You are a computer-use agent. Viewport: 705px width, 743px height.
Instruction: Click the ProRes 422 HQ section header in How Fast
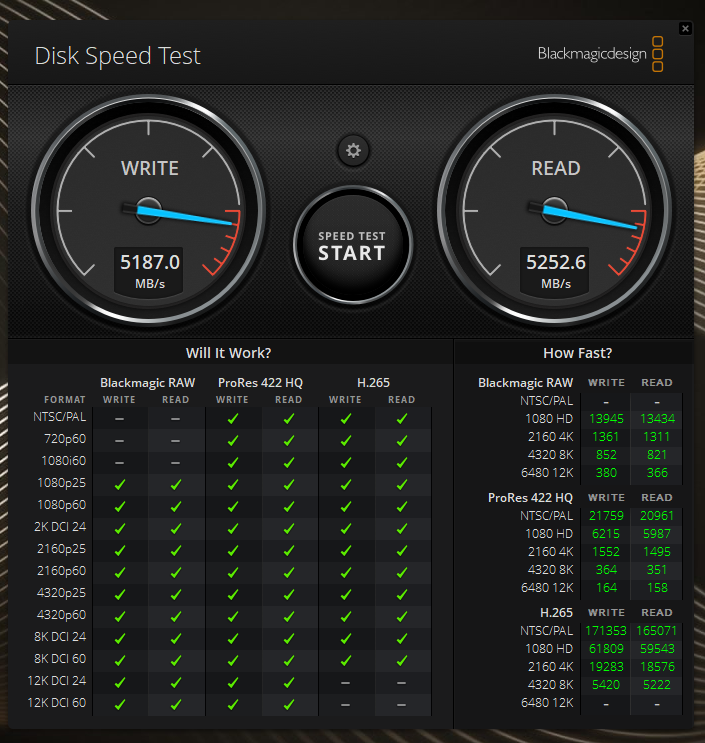[530, 498]
